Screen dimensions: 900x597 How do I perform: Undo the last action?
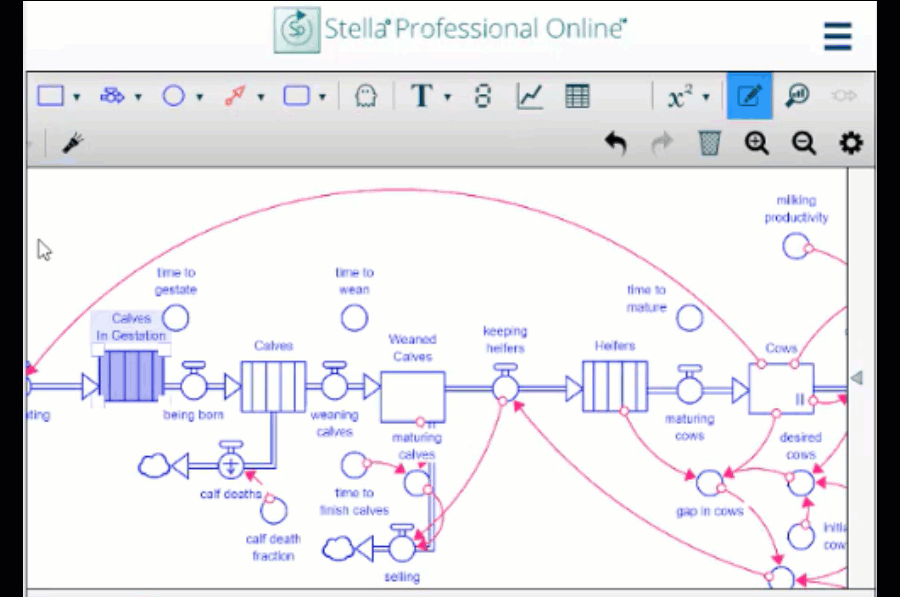coord(615,143)
